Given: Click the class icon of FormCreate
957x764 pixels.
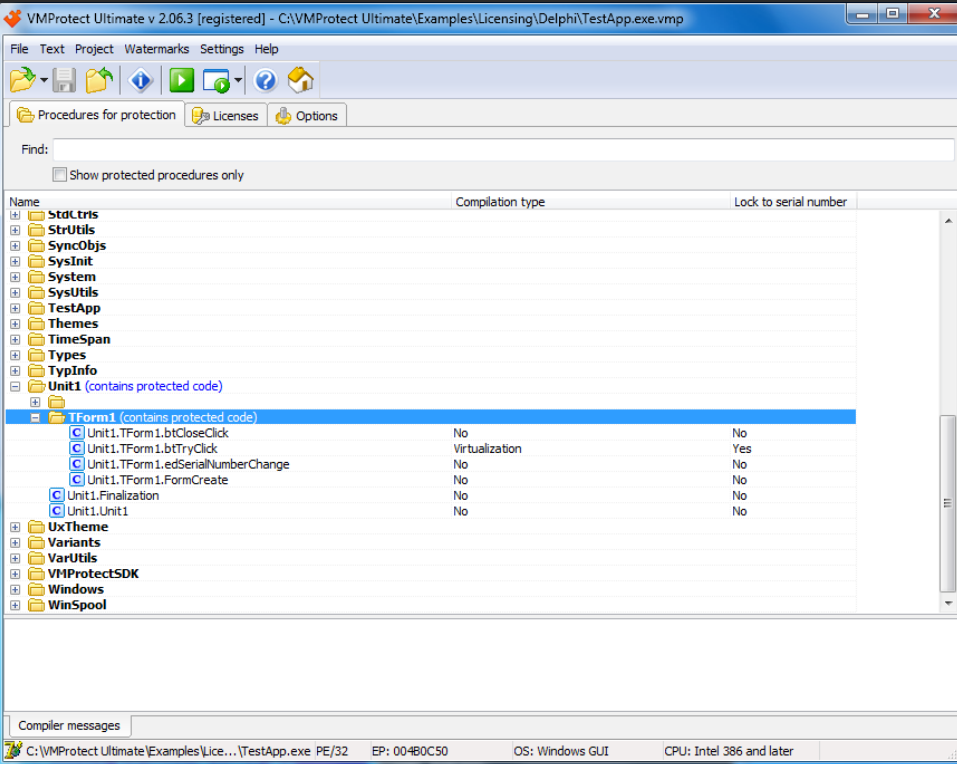Looking at the screenshot, I should click(x=77, y=480).
